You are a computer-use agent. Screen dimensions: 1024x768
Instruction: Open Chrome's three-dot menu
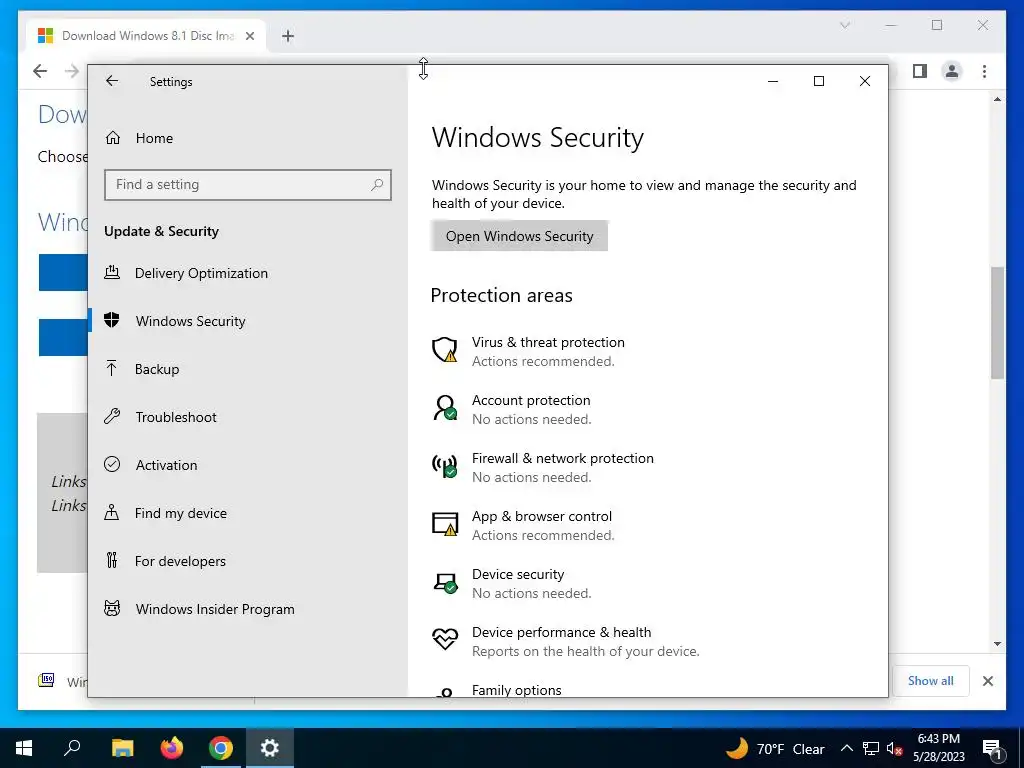pos(984,71)
